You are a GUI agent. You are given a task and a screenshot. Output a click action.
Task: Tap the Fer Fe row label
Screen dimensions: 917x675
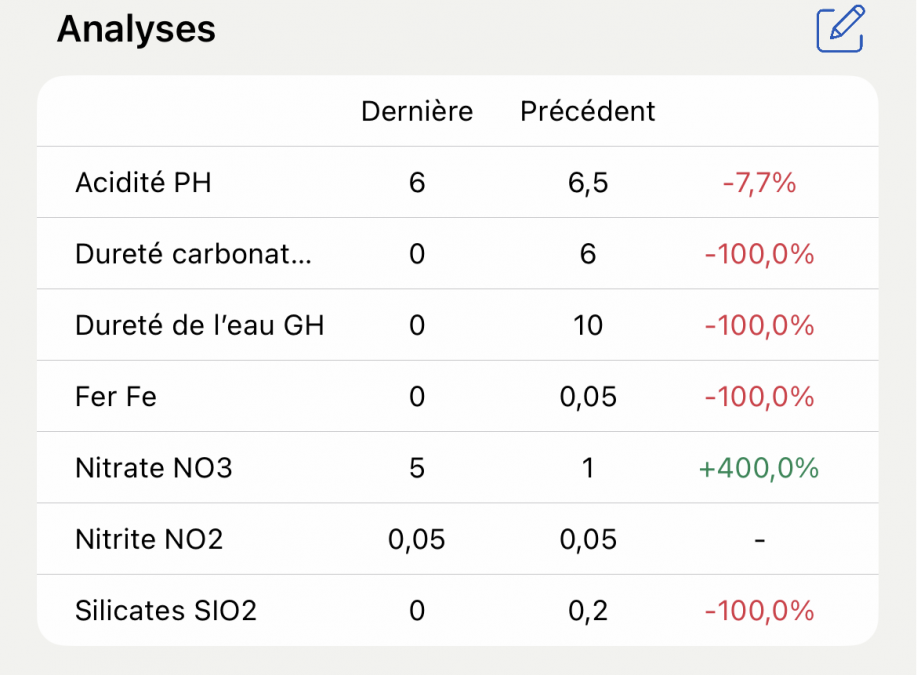(x=116, y=397)
